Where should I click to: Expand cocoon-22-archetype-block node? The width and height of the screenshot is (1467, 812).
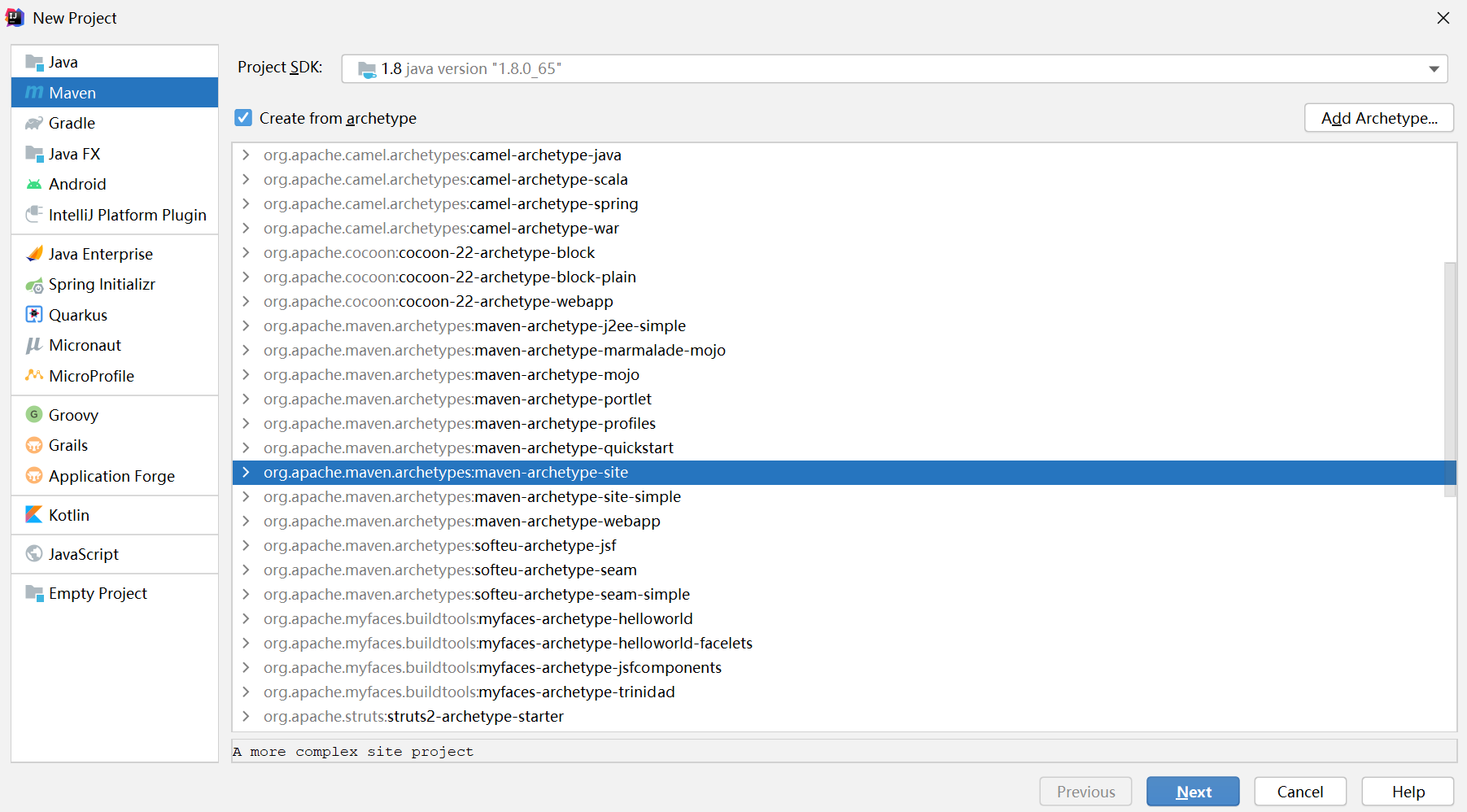[x=246, y=252]
